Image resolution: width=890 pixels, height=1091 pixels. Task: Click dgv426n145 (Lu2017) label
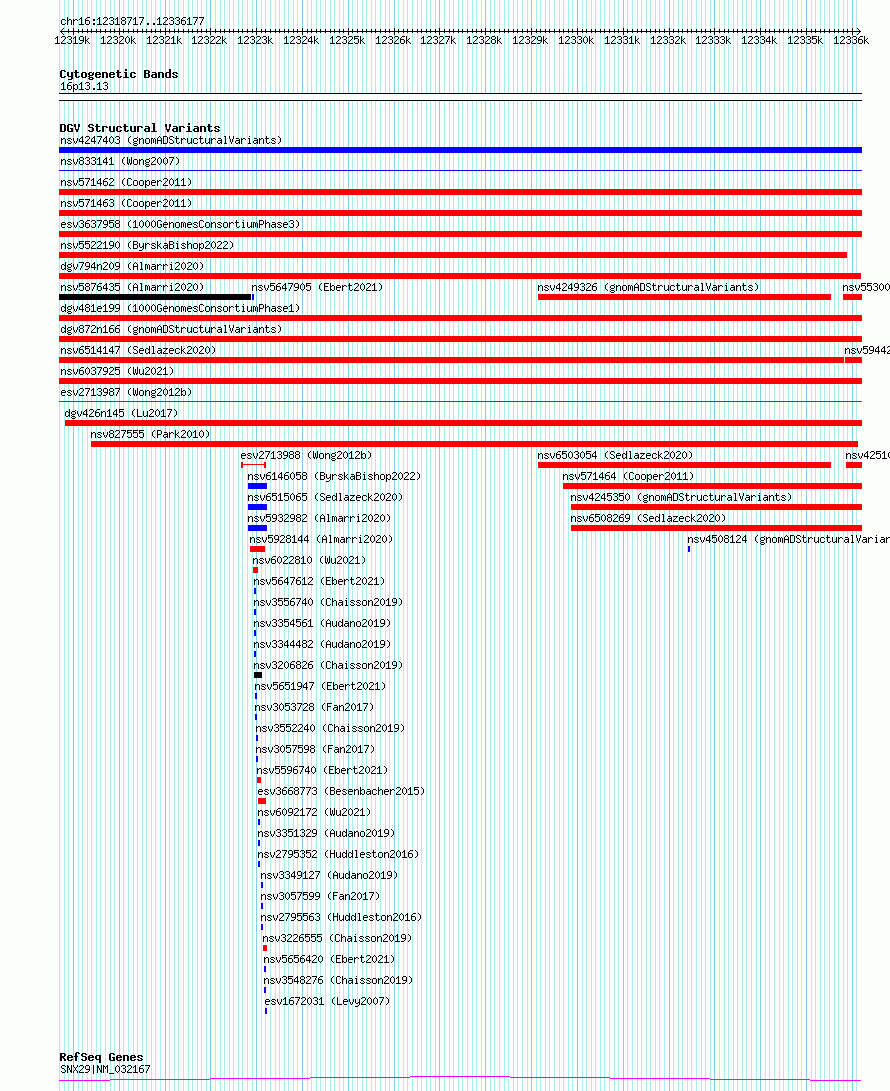[121, 413]
